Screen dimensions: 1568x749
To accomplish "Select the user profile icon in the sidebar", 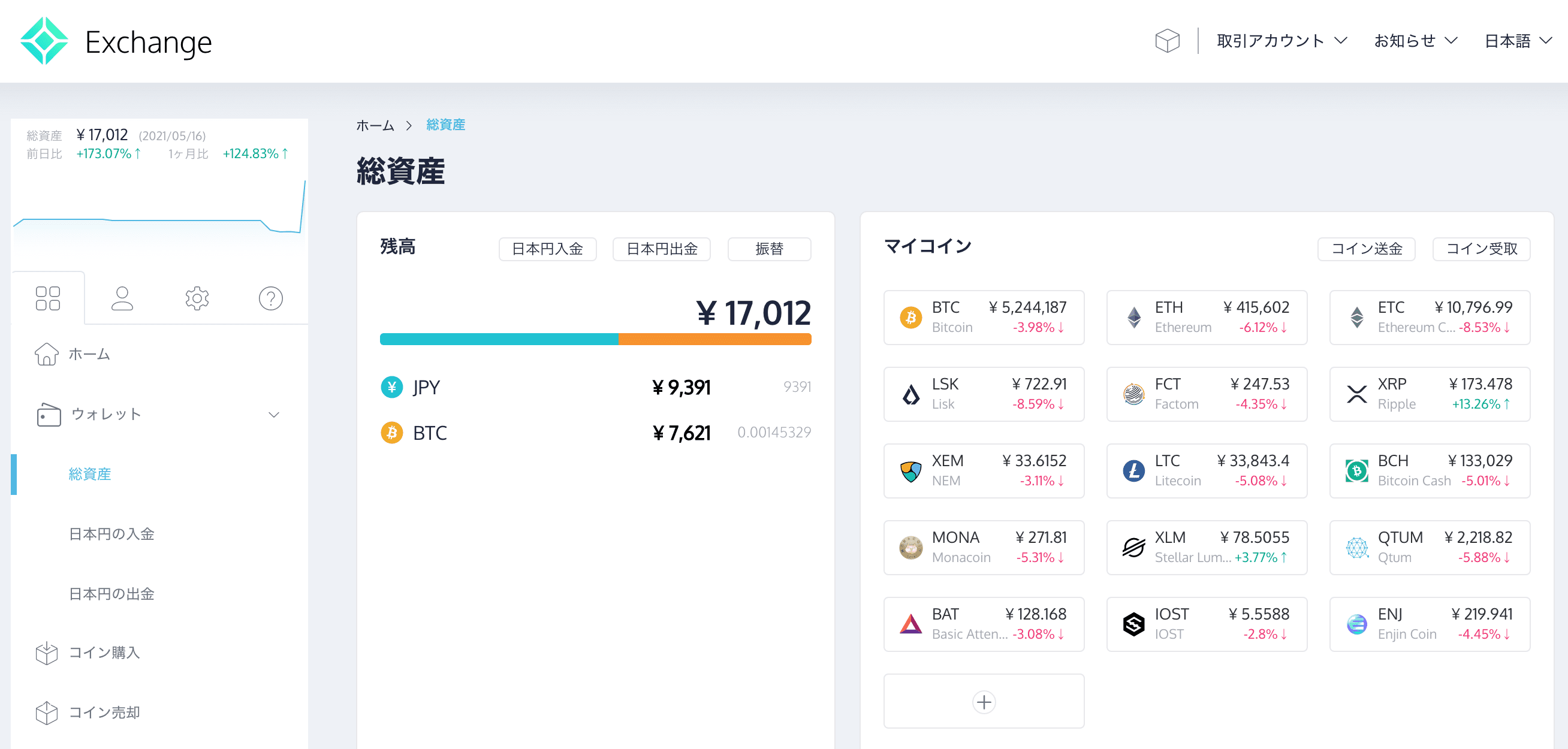I will pyautogui.click(x=122, y=298).
